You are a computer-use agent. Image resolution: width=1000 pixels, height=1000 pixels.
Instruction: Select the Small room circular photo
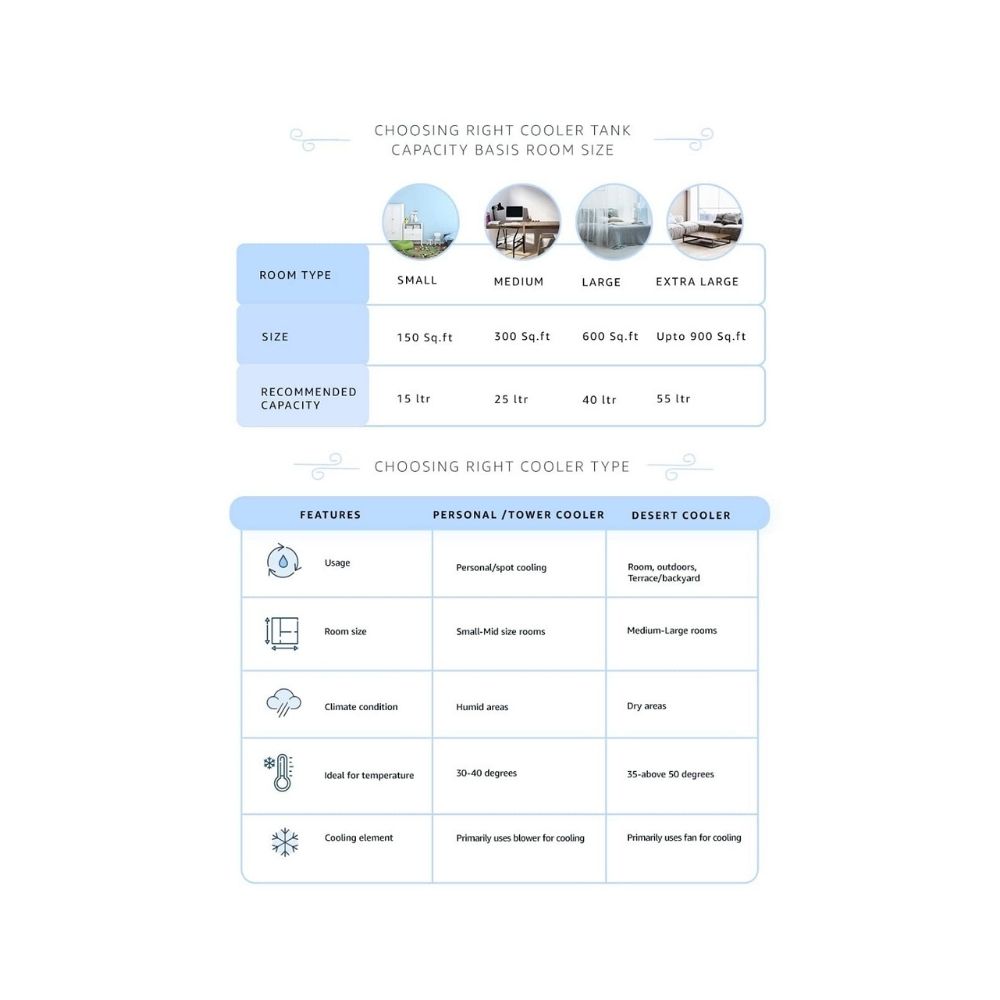pos(420,221)
